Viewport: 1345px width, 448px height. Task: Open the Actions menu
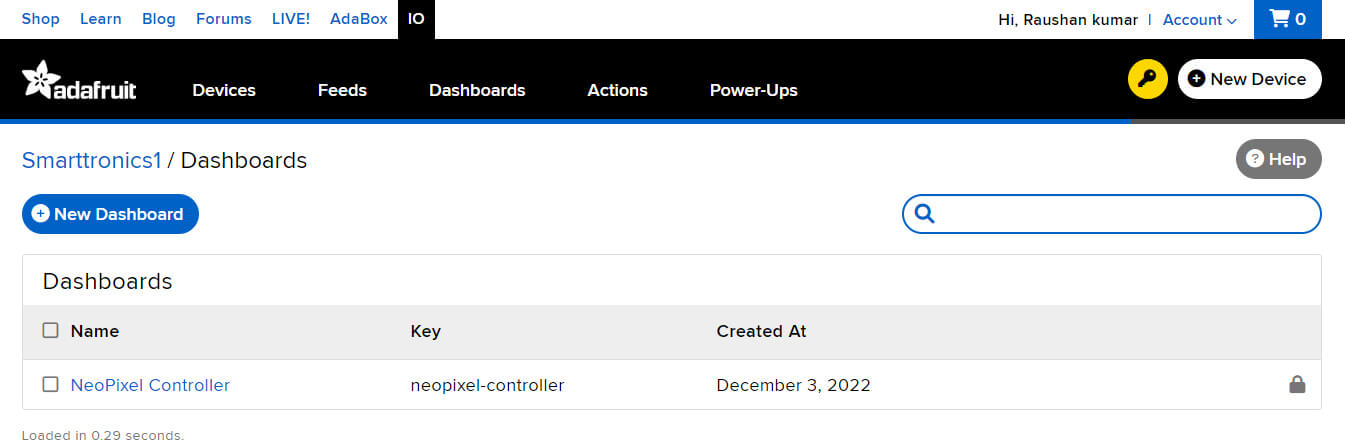[x=617, y=90]
